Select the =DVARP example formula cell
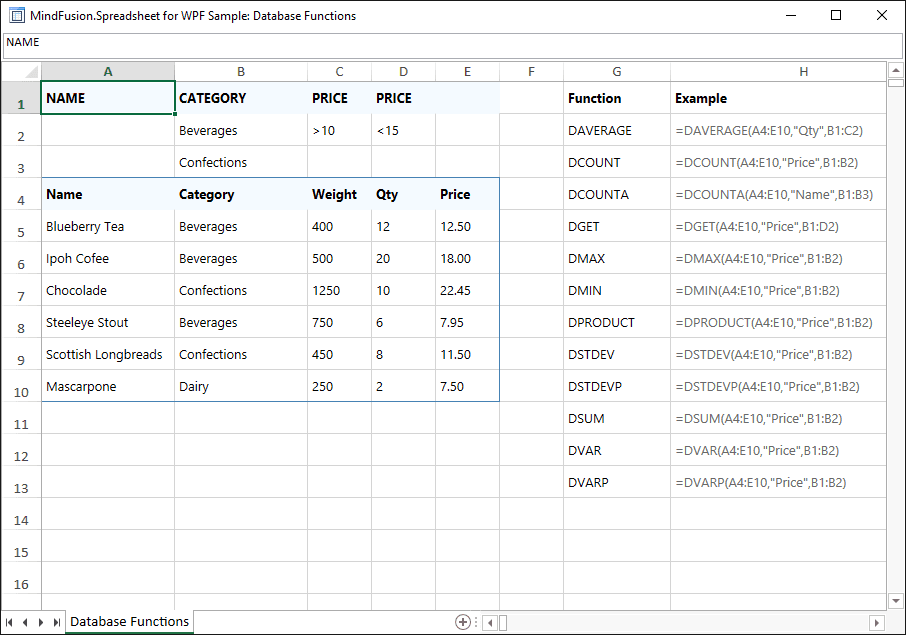The image size is (906, 635). tap(778, 482)
